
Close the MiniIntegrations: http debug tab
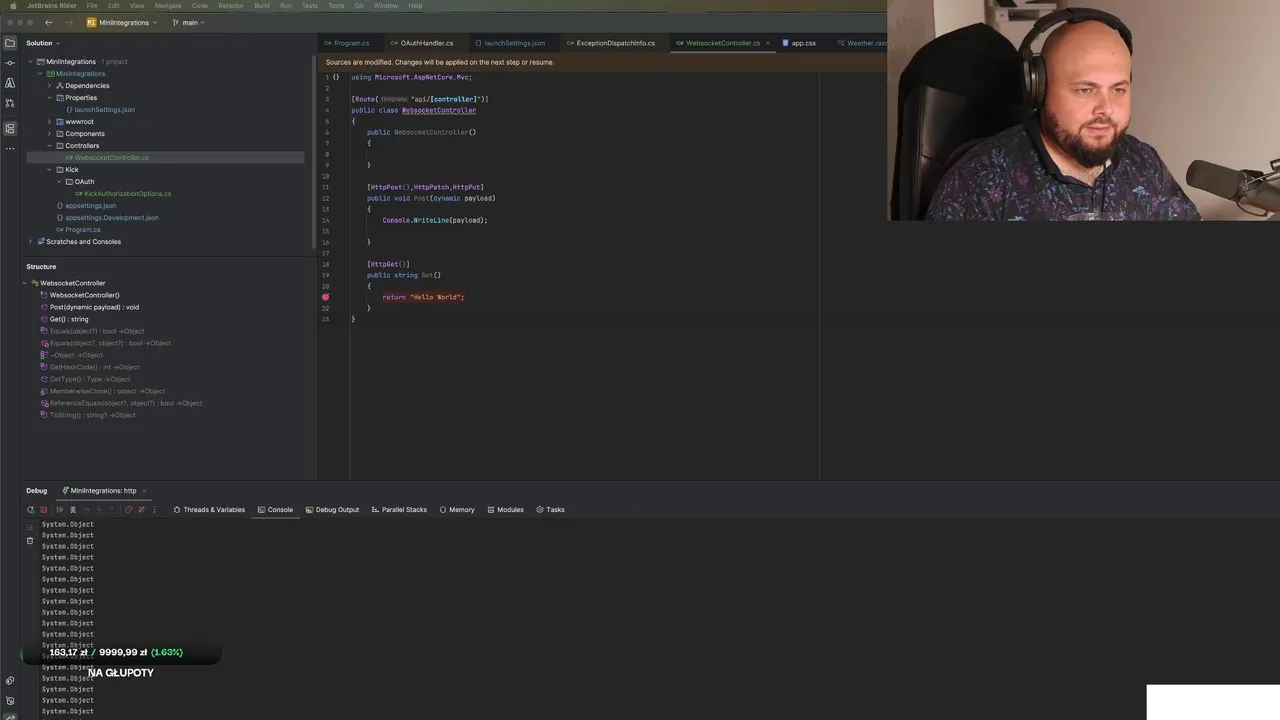pyautogui.click(x=144, y=491)
